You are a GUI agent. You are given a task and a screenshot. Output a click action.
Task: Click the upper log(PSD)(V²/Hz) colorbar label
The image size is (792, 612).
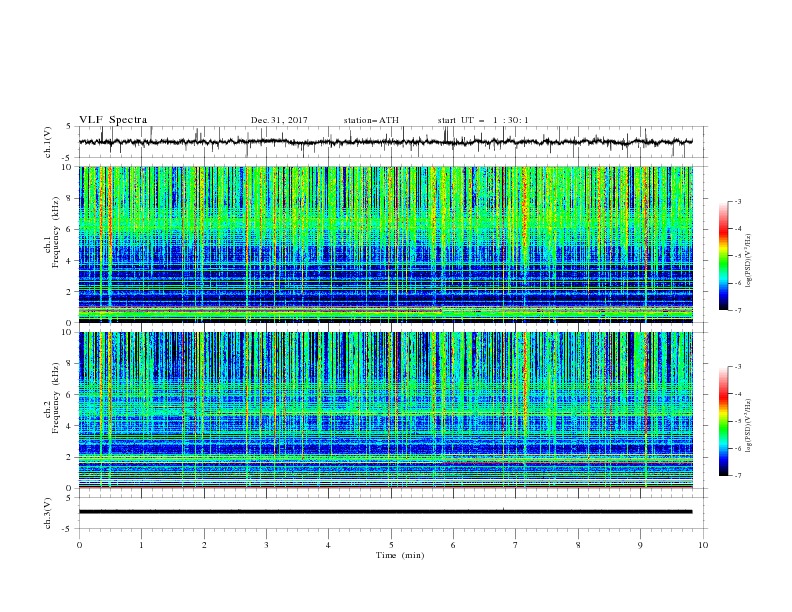(x=748, y=261)
